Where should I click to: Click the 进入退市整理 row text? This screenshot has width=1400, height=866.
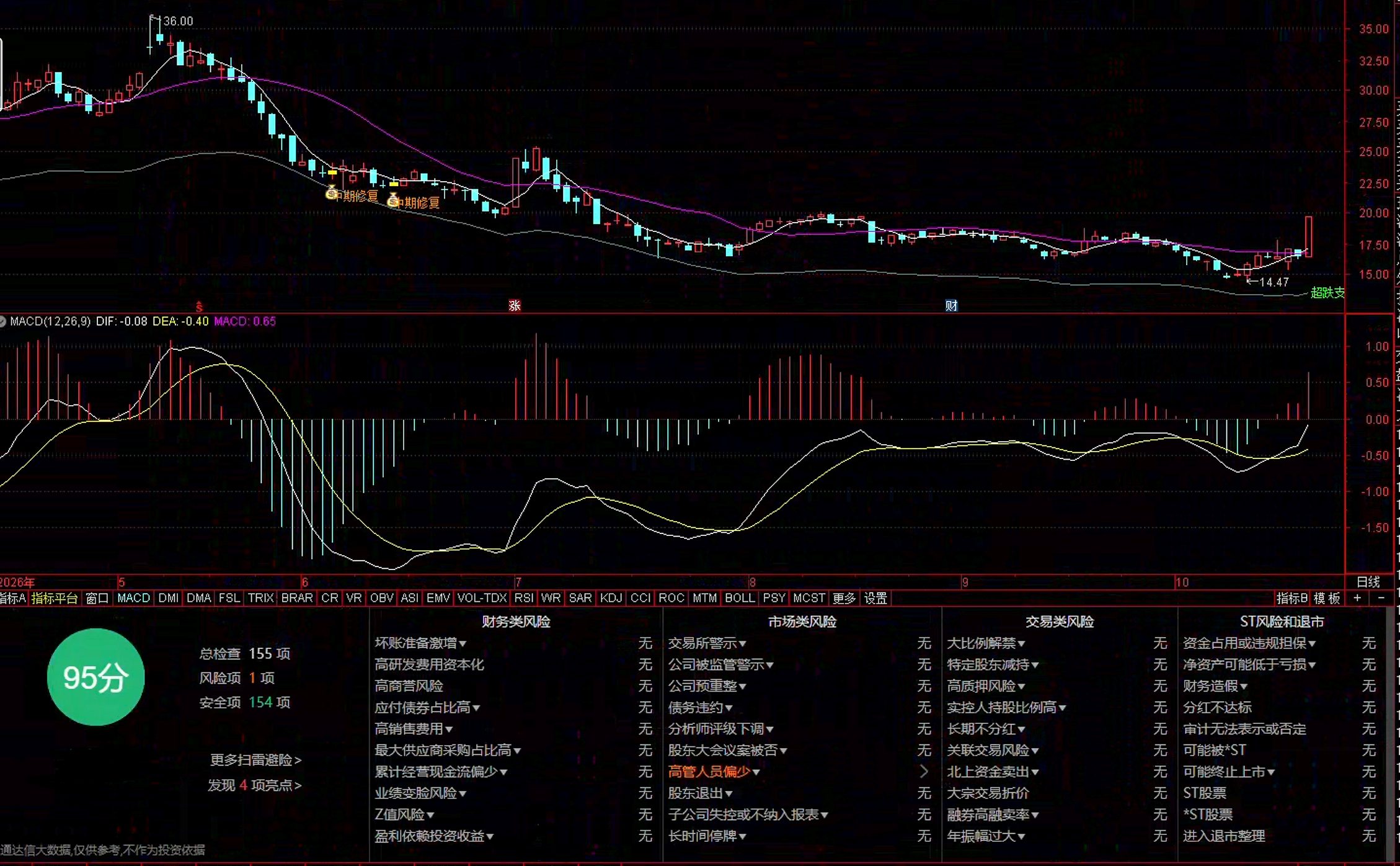click(1223, 836)
